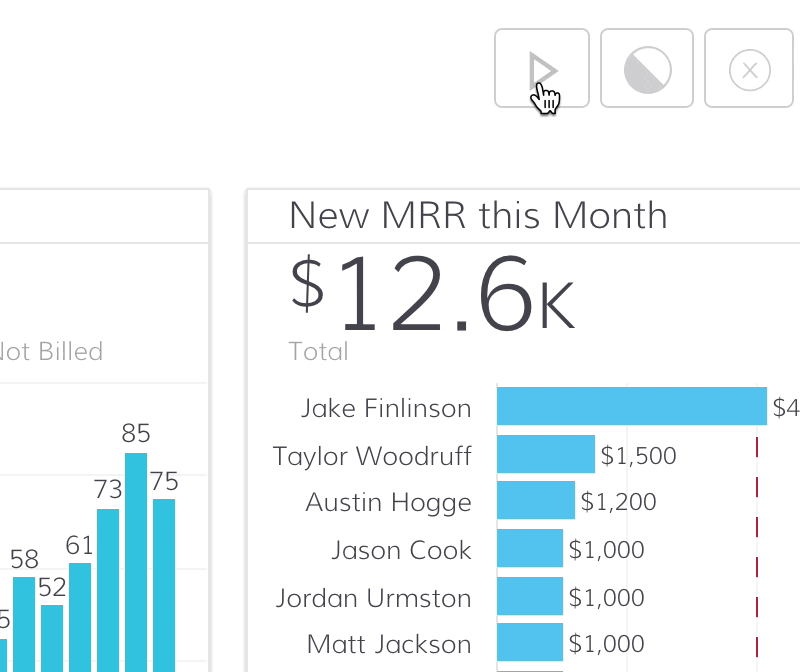Click the Not Billed label
This screenshot has height=672, width=800.
point(50,352)
